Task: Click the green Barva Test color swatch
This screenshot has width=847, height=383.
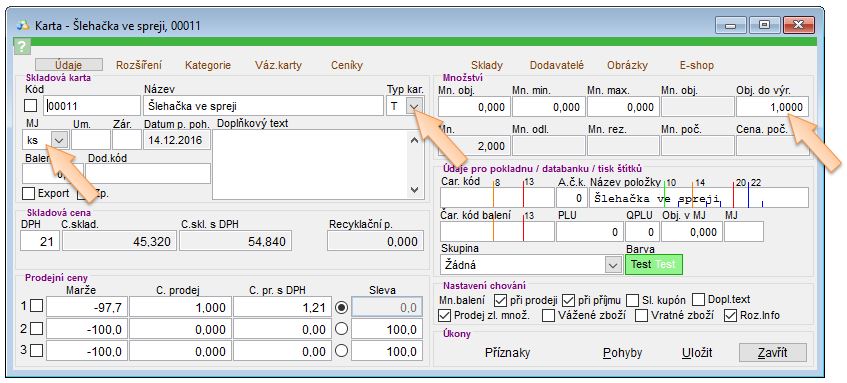Action: (654, 265)
